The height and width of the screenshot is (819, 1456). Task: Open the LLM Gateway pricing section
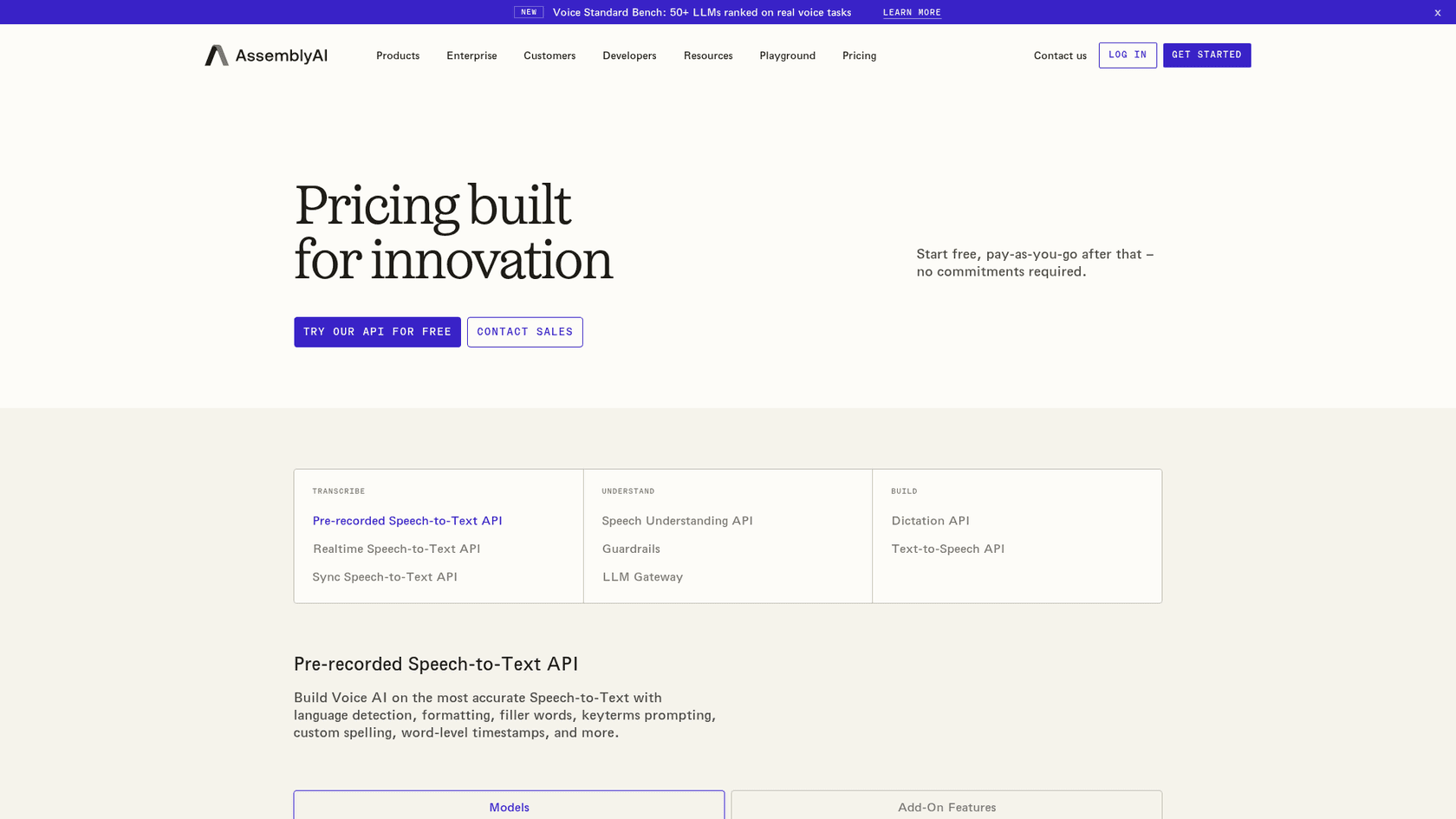click(x=642, y=577)
